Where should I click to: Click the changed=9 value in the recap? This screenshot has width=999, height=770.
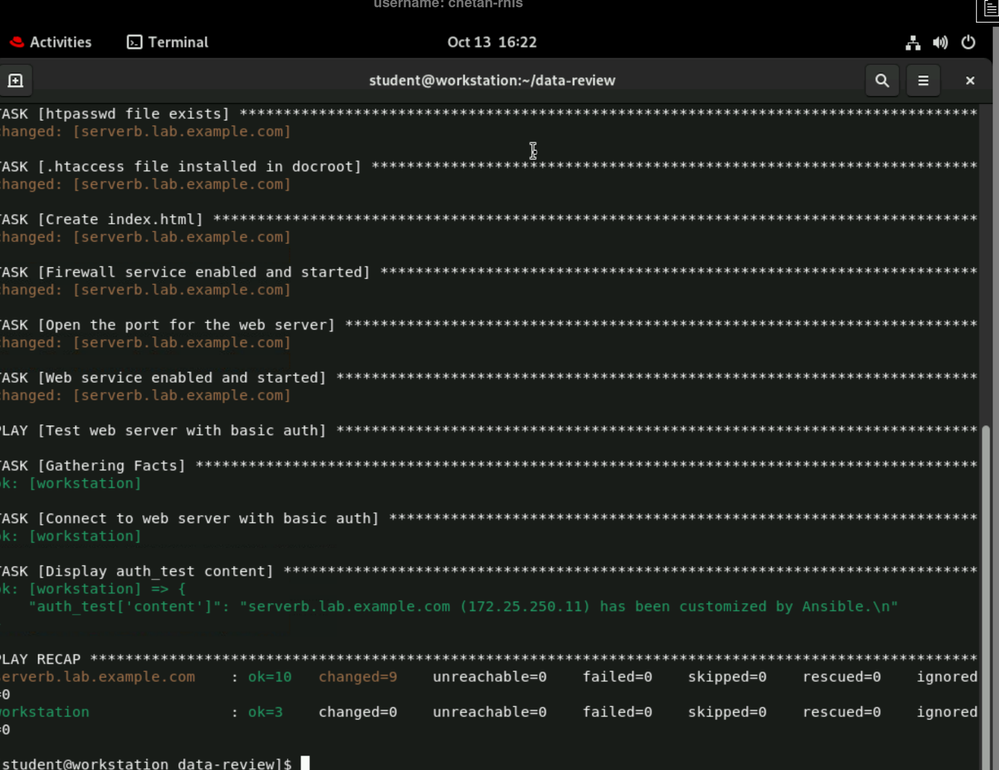pyautogui.click(x=357, y=677)
